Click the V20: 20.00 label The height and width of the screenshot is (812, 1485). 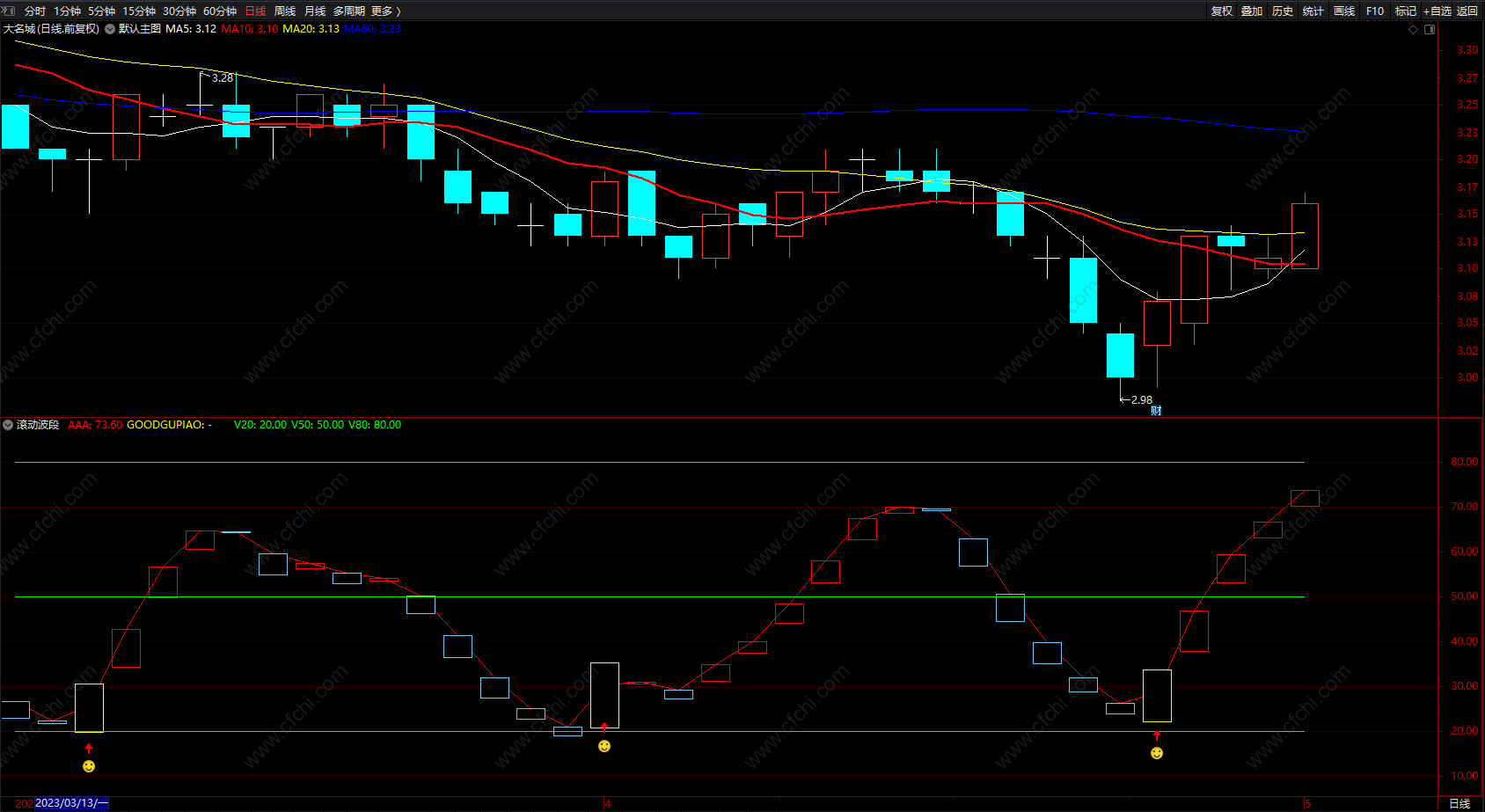click(260, 425)
